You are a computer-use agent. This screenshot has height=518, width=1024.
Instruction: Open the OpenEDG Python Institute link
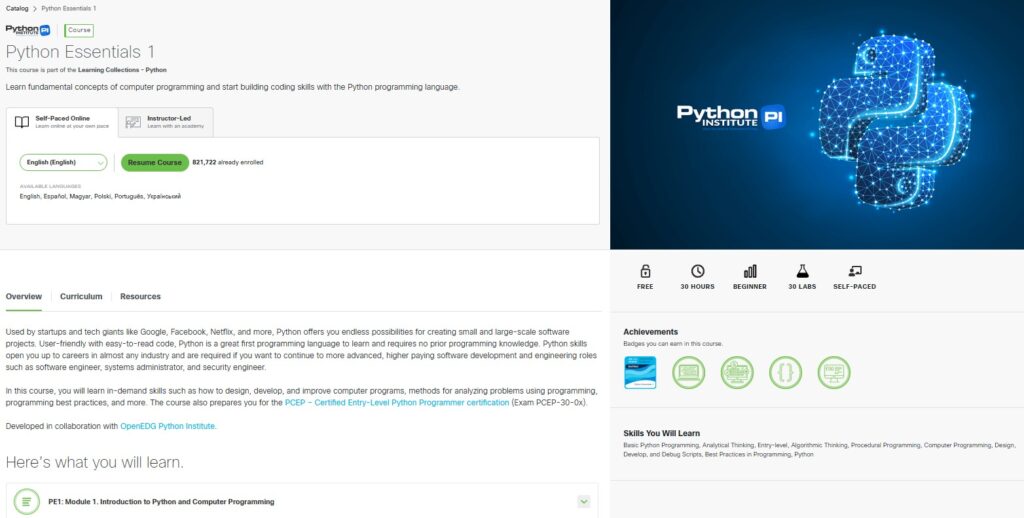tap(168, 426)
